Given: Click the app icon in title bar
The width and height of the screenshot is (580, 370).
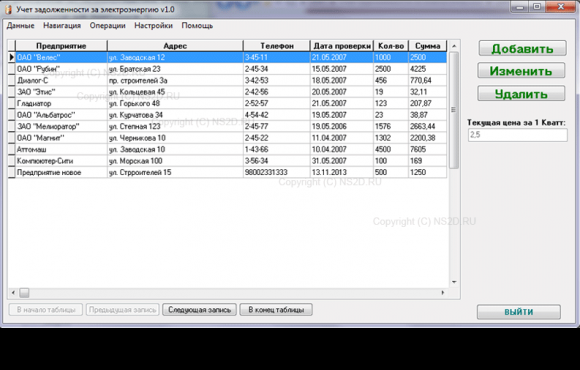Looking at the screenshot, I should (8, 9).
